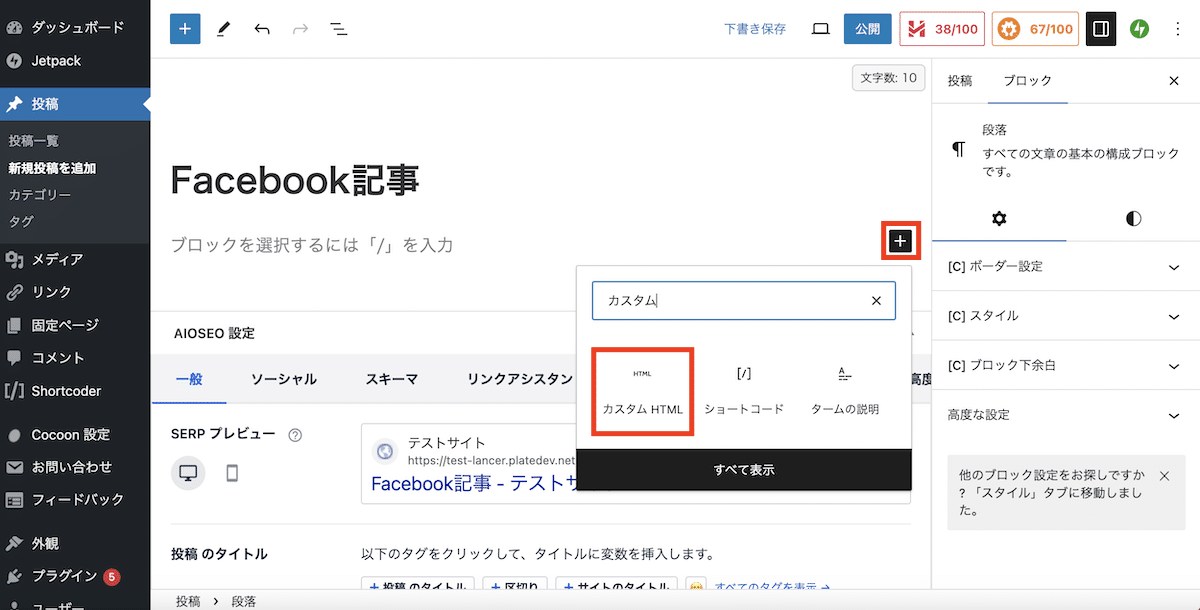The image size is (1200, 610).
Task: Open プラグイン in the admin sidebar
Action: click(64, 576)
